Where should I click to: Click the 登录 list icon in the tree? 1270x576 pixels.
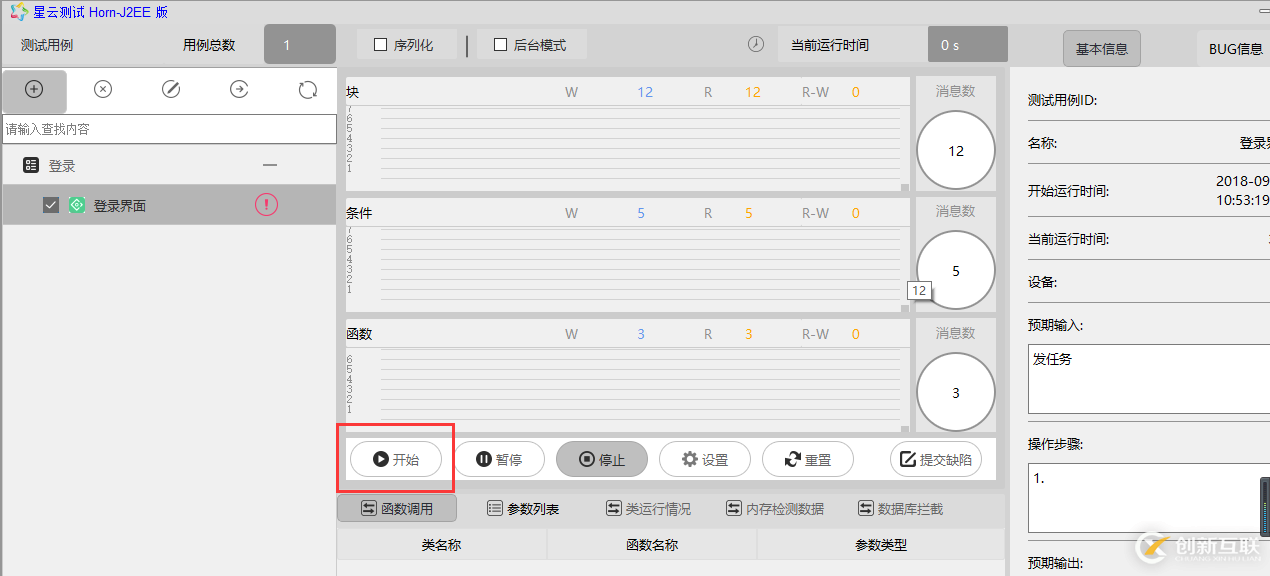pyautogui.click(x=30, y=164)
